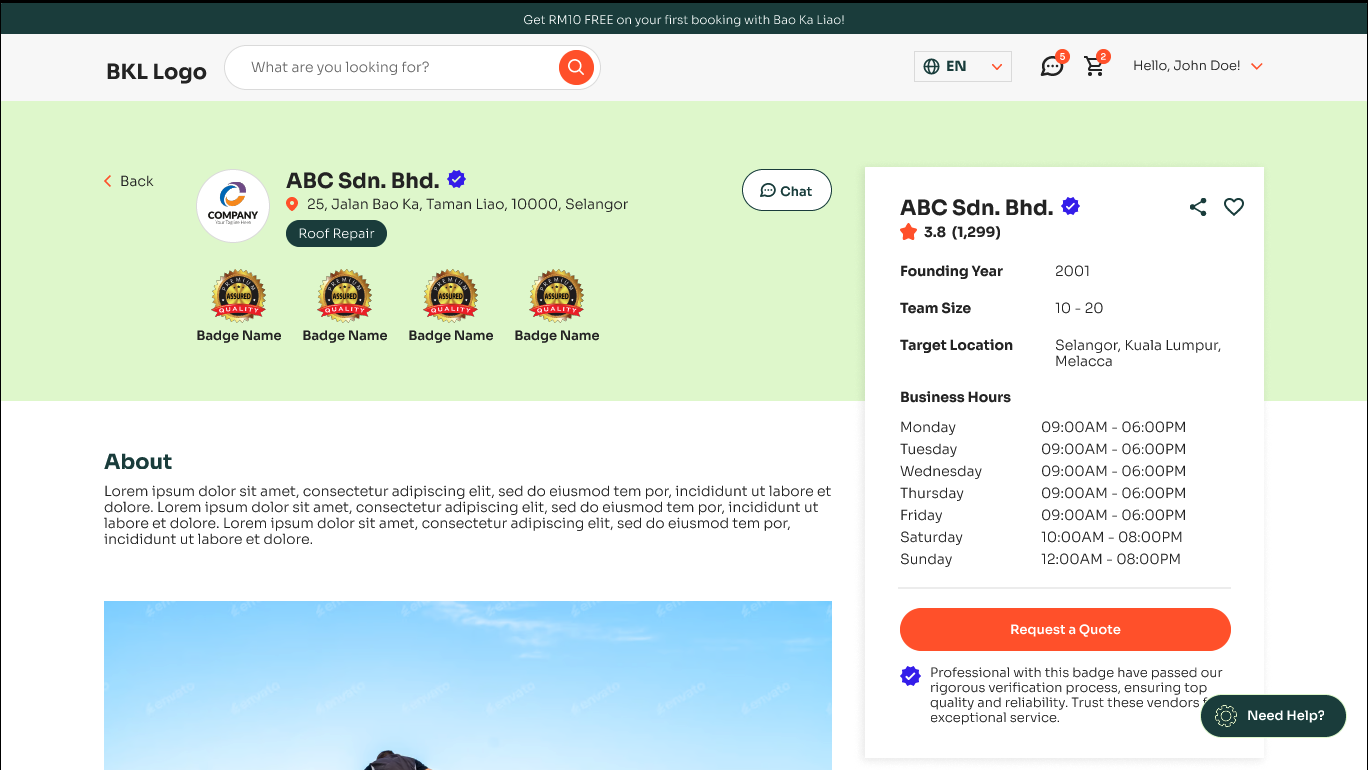Open the Need Help? widget
This screenshot has height=770, width=1368.
[x=1273, y=716]
